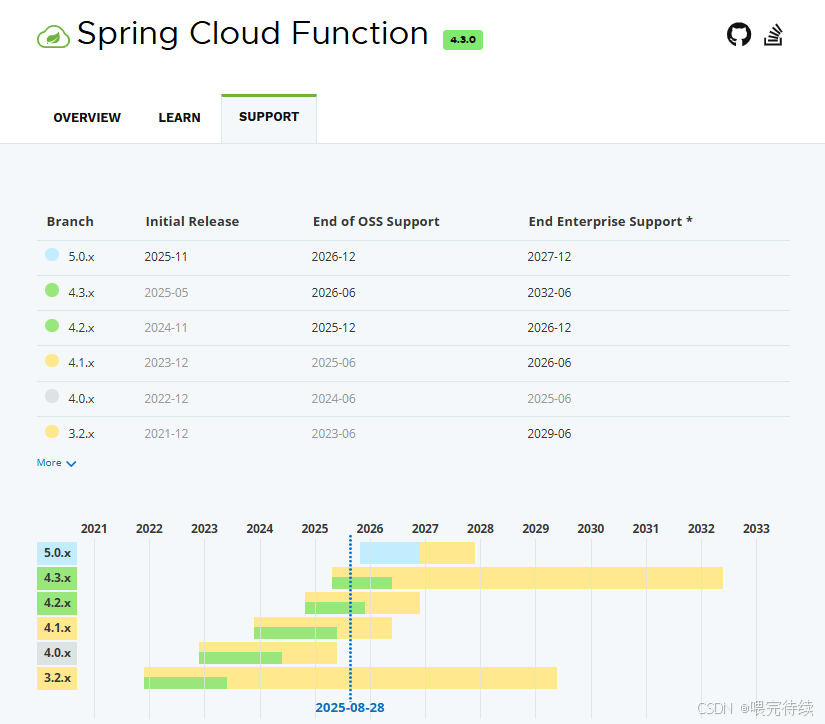Click the 2024-06 OSS support date
The width and height of the screenshot is (825, 724).
click(334, 399)
